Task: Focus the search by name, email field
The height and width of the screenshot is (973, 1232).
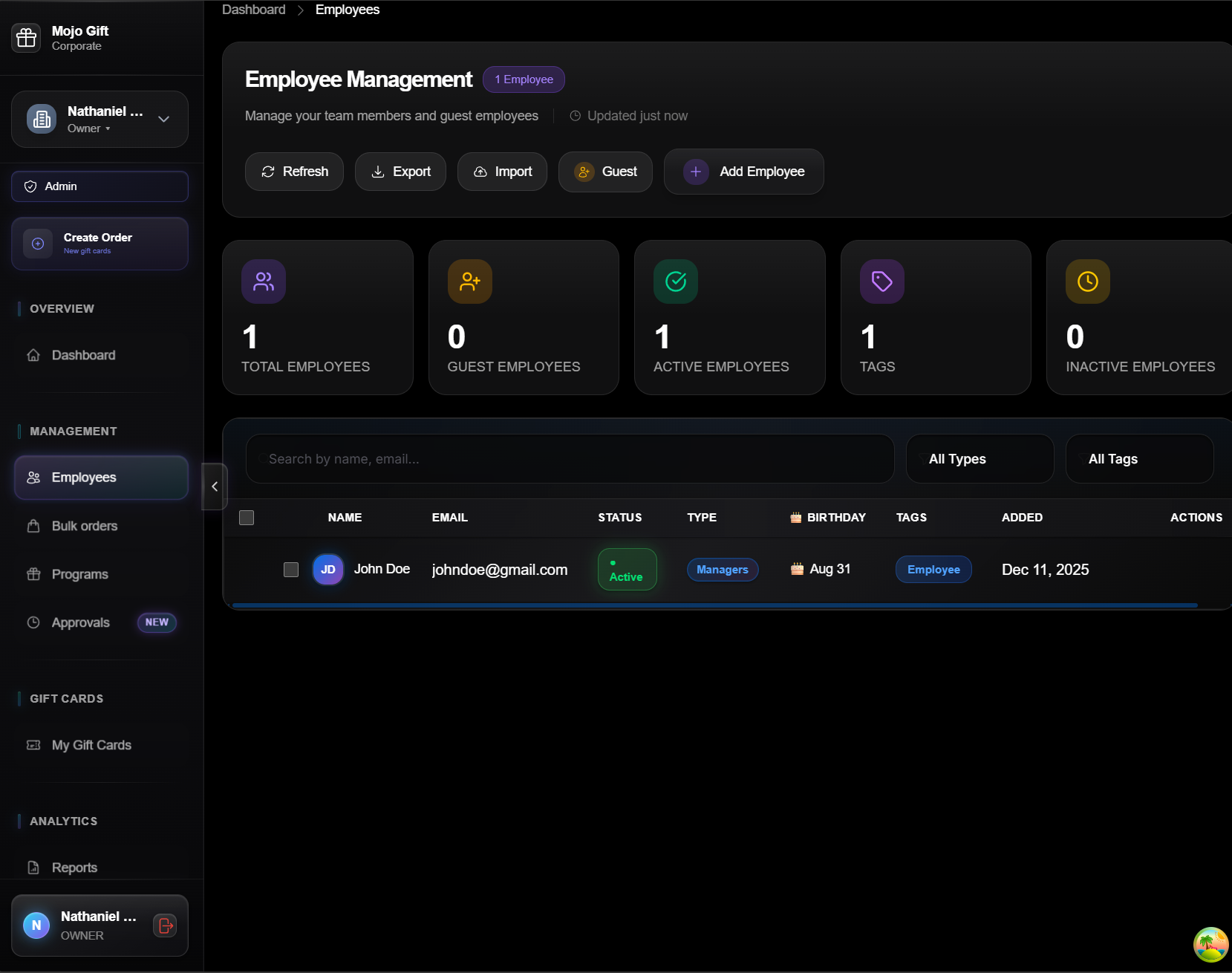Action: [x=570, y=459]
